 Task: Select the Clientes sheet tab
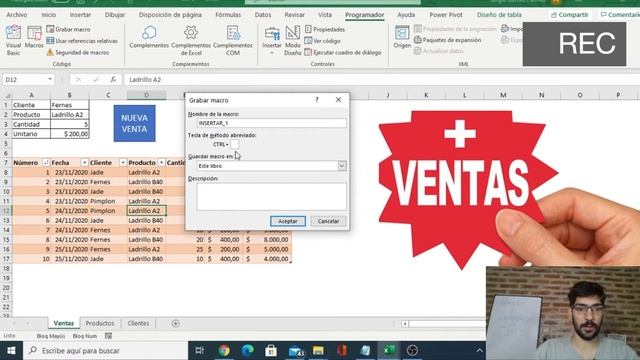coord(138,323)
